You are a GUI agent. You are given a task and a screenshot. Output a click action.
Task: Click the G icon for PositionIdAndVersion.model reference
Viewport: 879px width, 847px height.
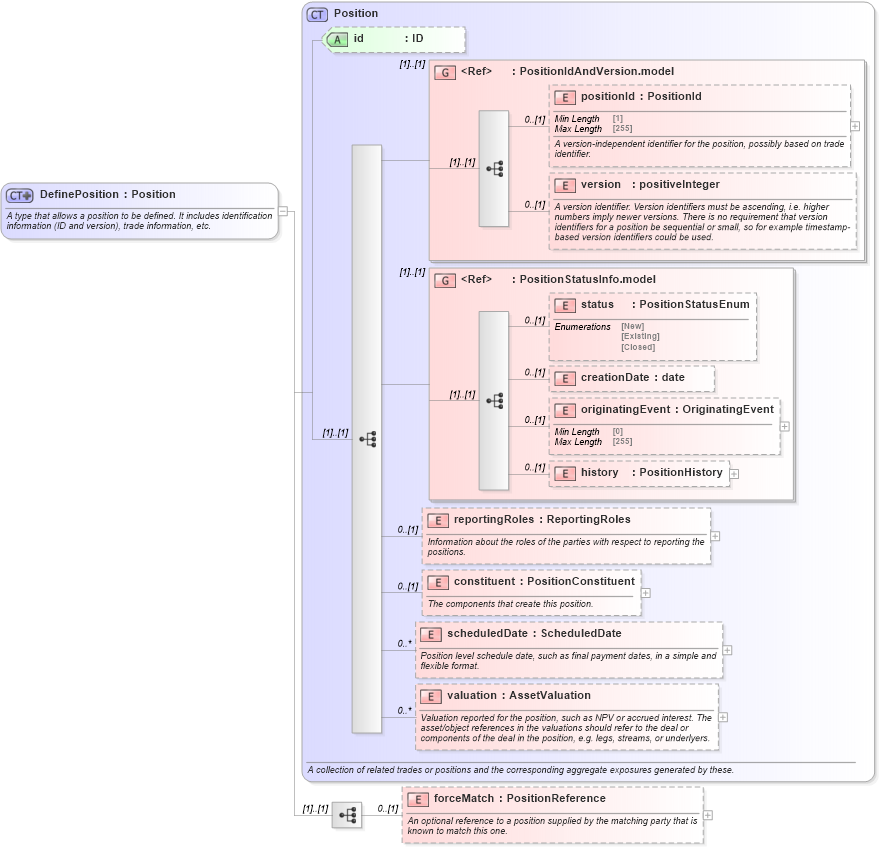pyautogui.click(x=444, y=72)
